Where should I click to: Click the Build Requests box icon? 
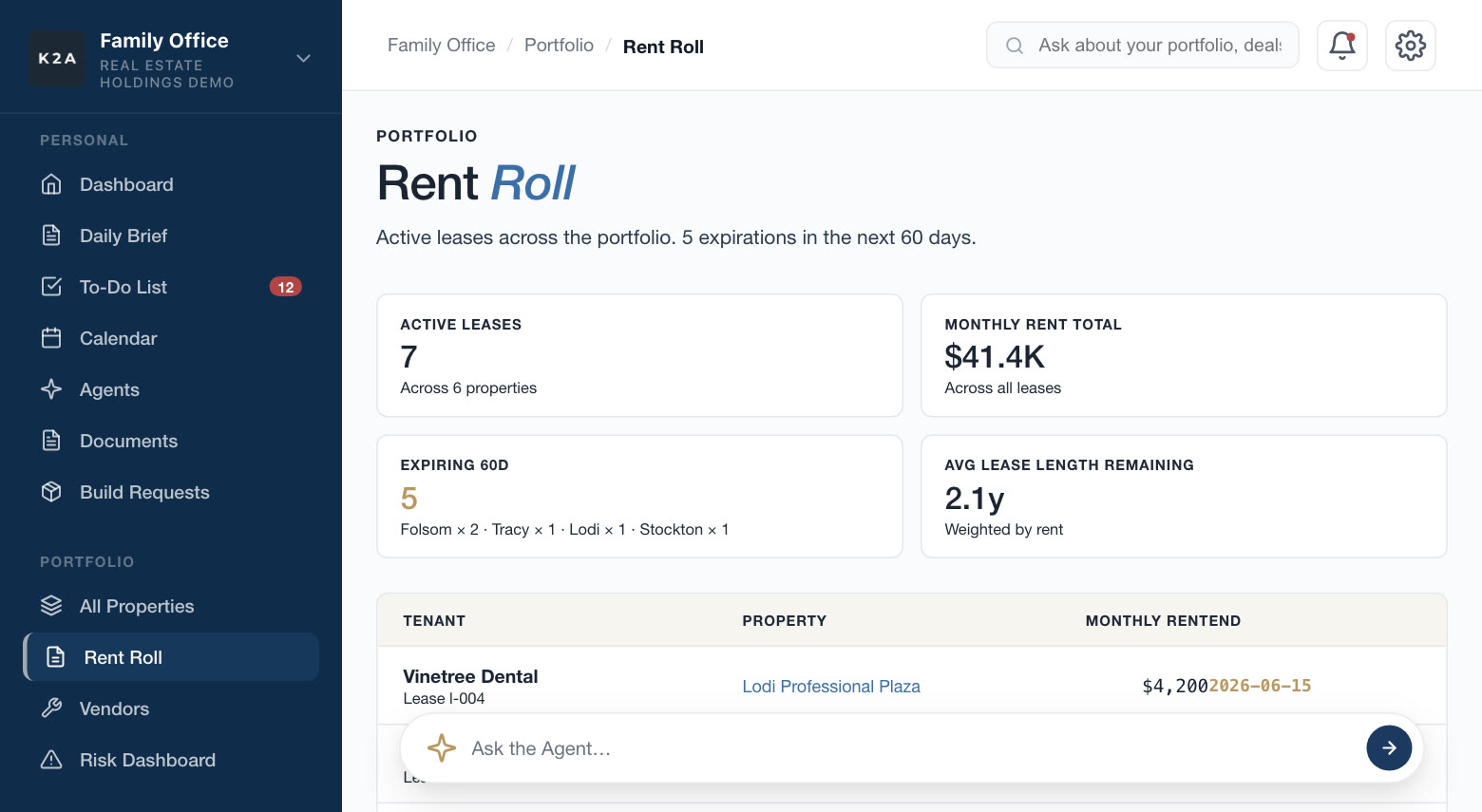pos(51,492)
